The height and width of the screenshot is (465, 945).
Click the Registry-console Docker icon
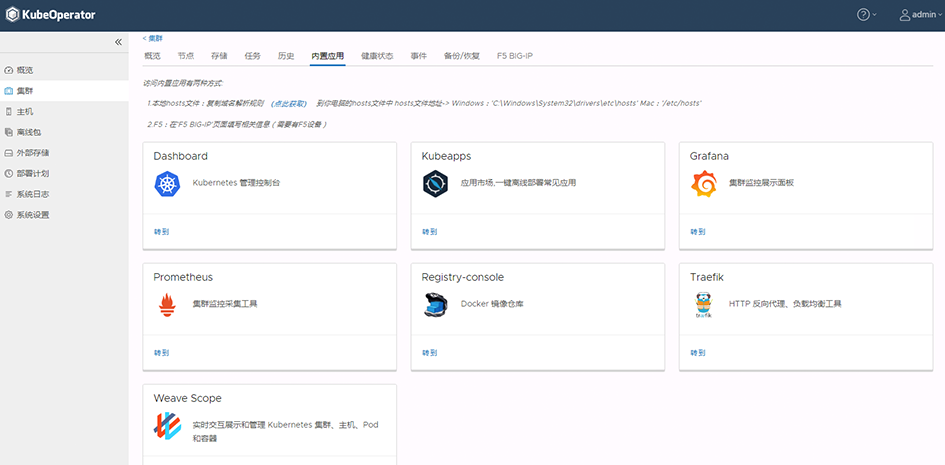(435, 305)
